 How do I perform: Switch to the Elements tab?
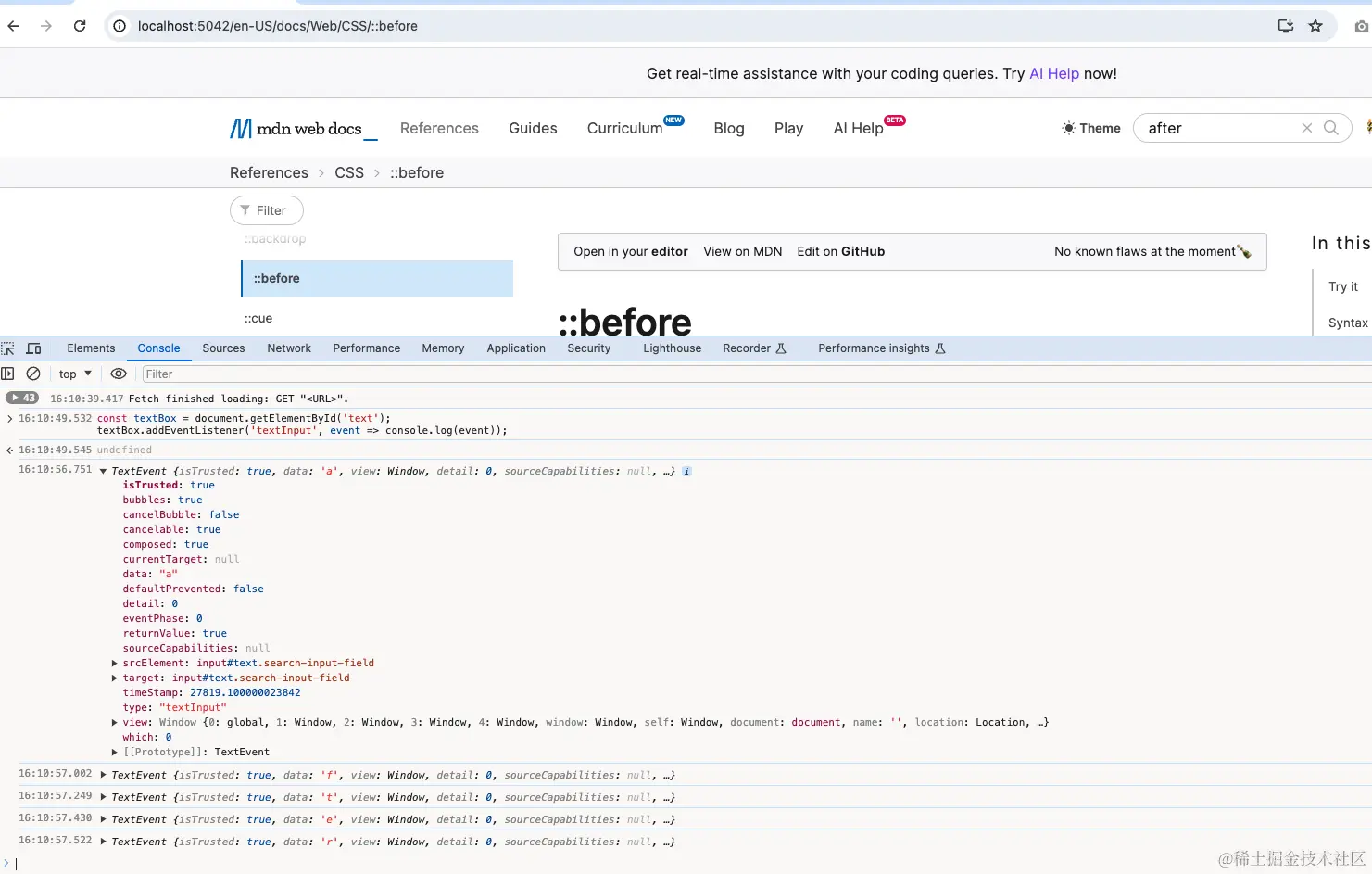click(91, 348)
